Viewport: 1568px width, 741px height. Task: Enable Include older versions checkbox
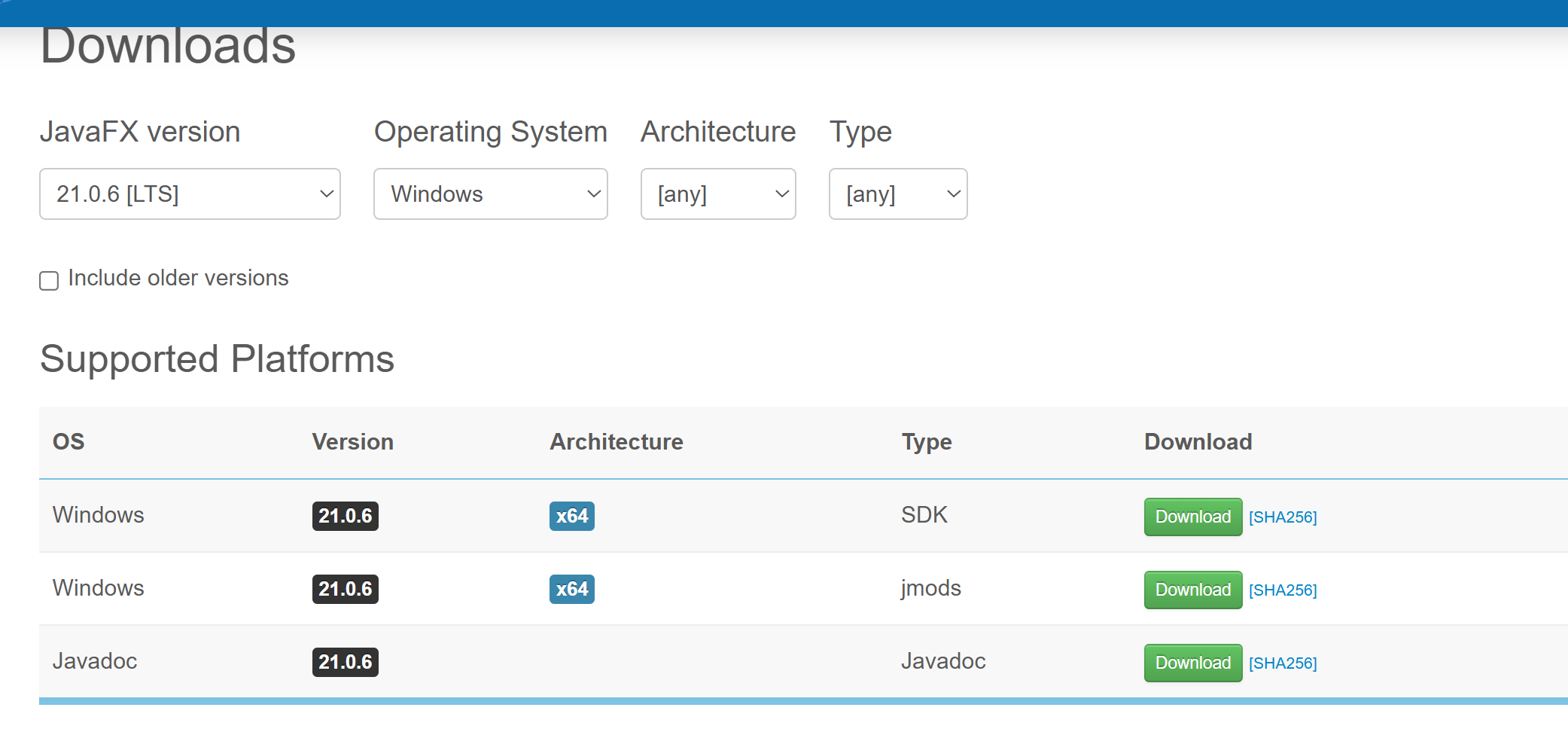tap(49, 281)
